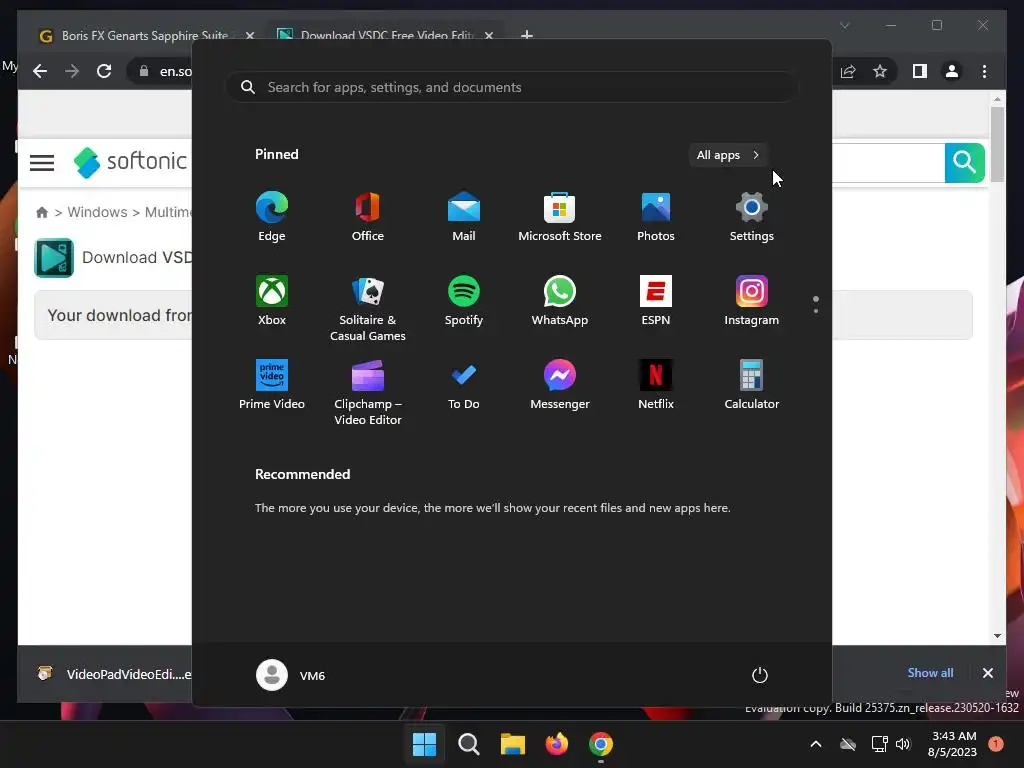Screen dimensions: 1024x768
Task: Go to next pinned apps page dots
Action: click(816, 304)
